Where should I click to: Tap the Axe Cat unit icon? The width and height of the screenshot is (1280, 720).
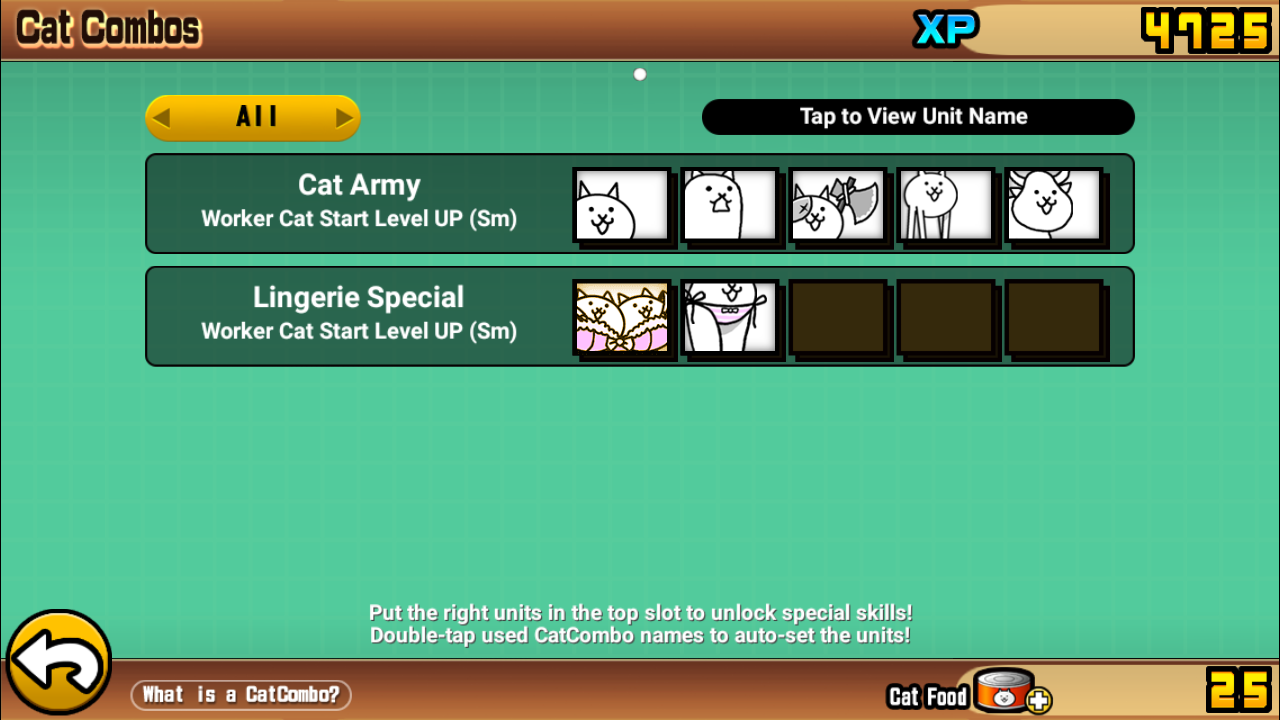pyautogui.click(x=837, y=205)
